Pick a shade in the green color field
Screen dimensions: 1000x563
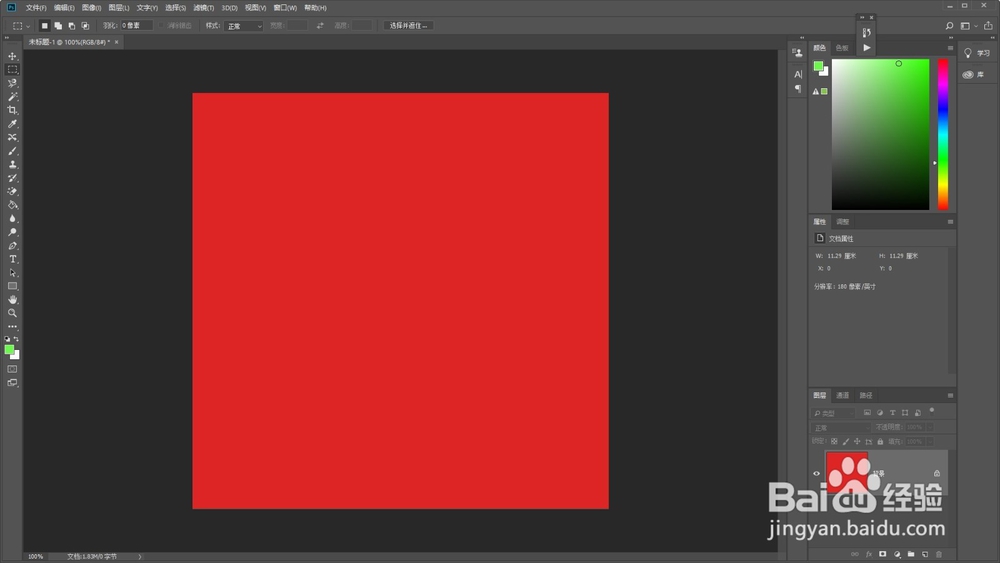coord(880,135)
